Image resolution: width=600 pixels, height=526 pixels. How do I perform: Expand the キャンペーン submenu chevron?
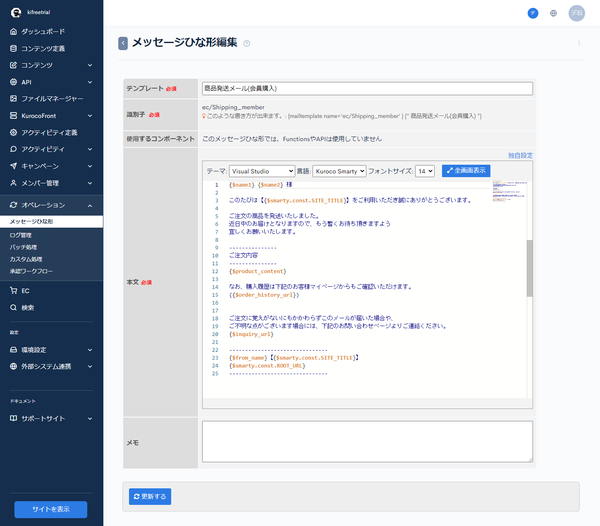pyautogui.click(x=90, y=166)
